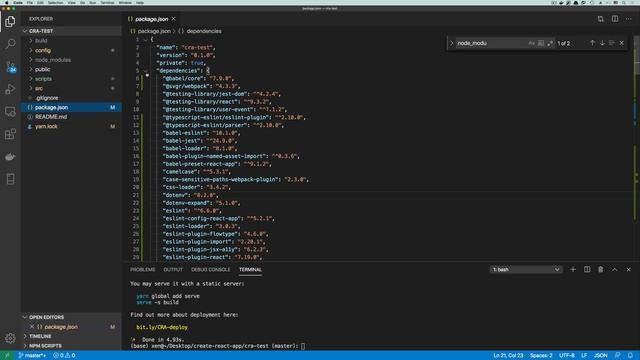Open the Manage gear menu
Screen dimensions: 640x360
coord(10,338)
